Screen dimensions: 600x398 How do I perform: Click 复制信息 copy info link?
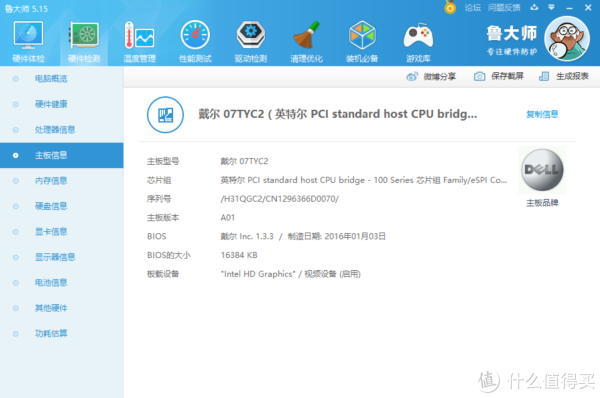click(x=542, y=114)
